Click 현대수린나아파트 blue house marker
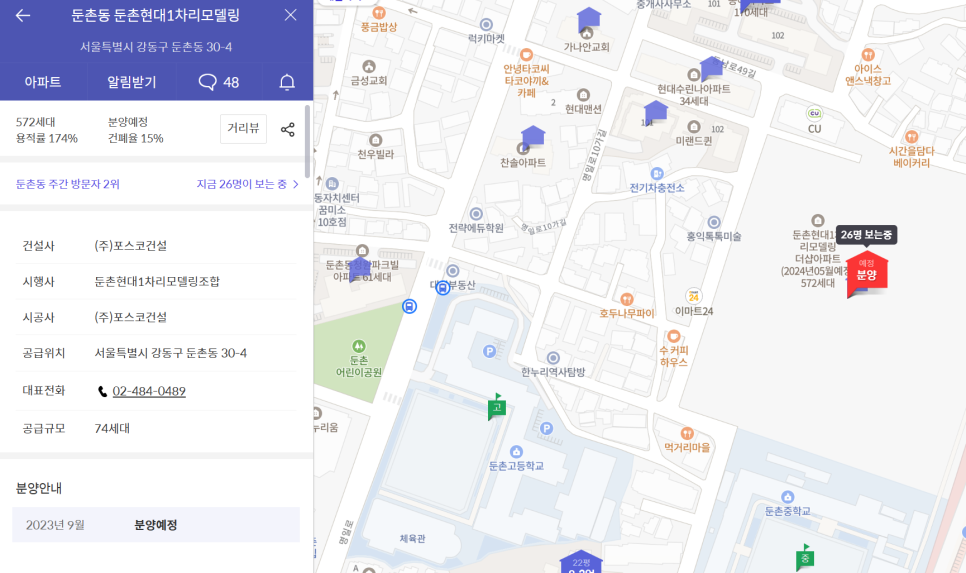The width and height of the screenshot is (966, 573). pyautogui.click(x=712, y=68)
